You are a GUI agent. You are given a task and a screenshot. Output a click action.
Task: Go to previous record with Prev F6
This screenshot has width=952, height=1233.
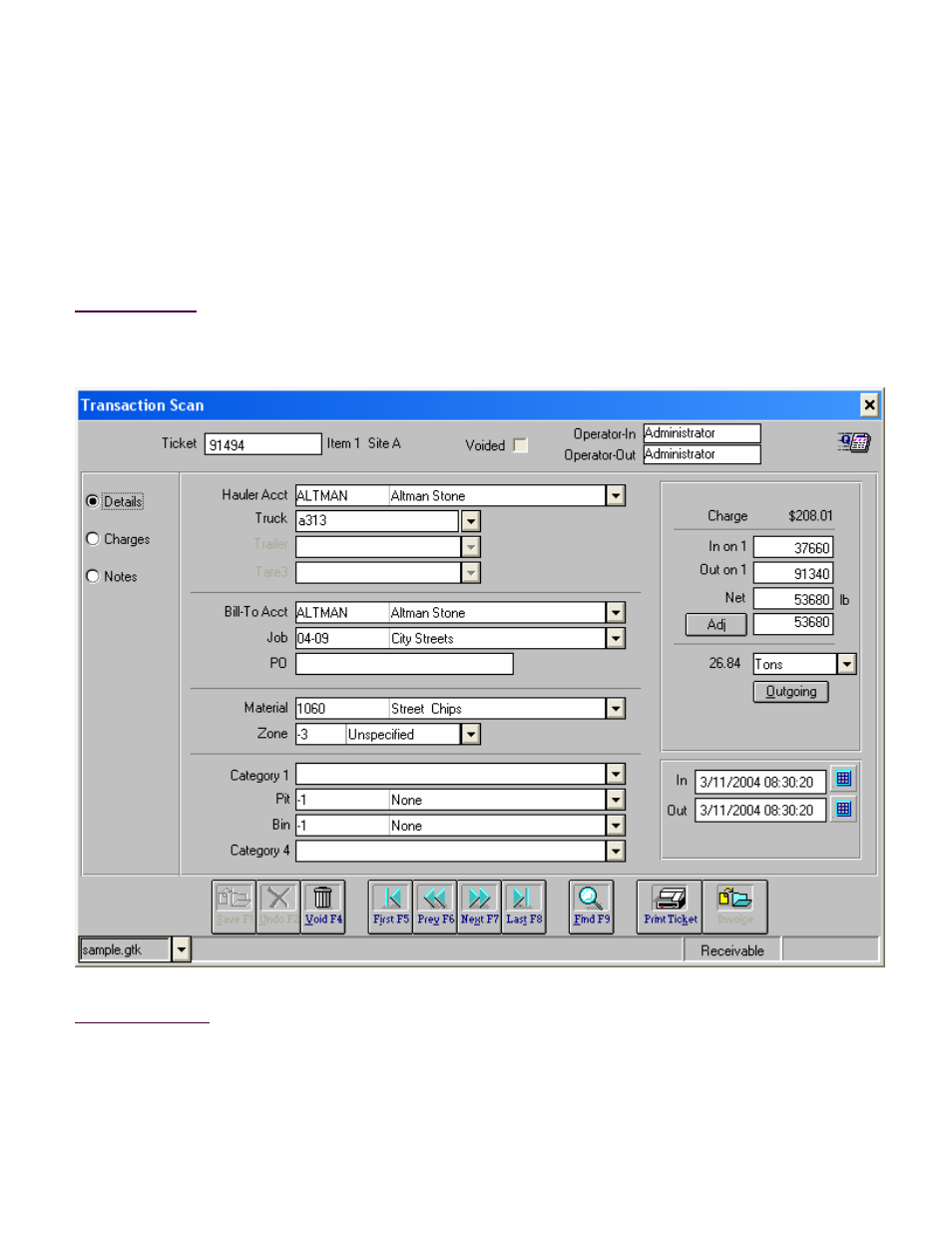[x=435, y=907]
